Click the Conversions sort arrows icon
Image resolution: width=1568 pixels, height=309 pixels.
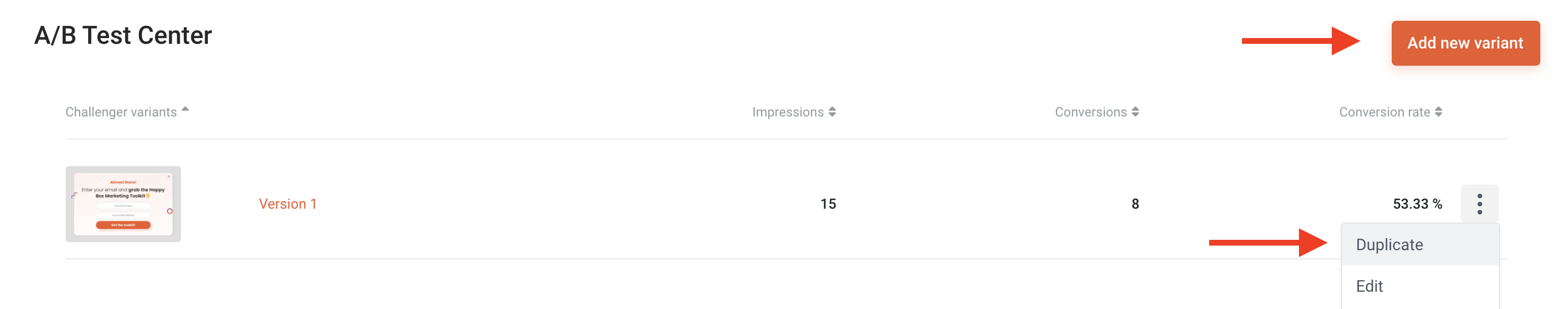click(1135, 111)
